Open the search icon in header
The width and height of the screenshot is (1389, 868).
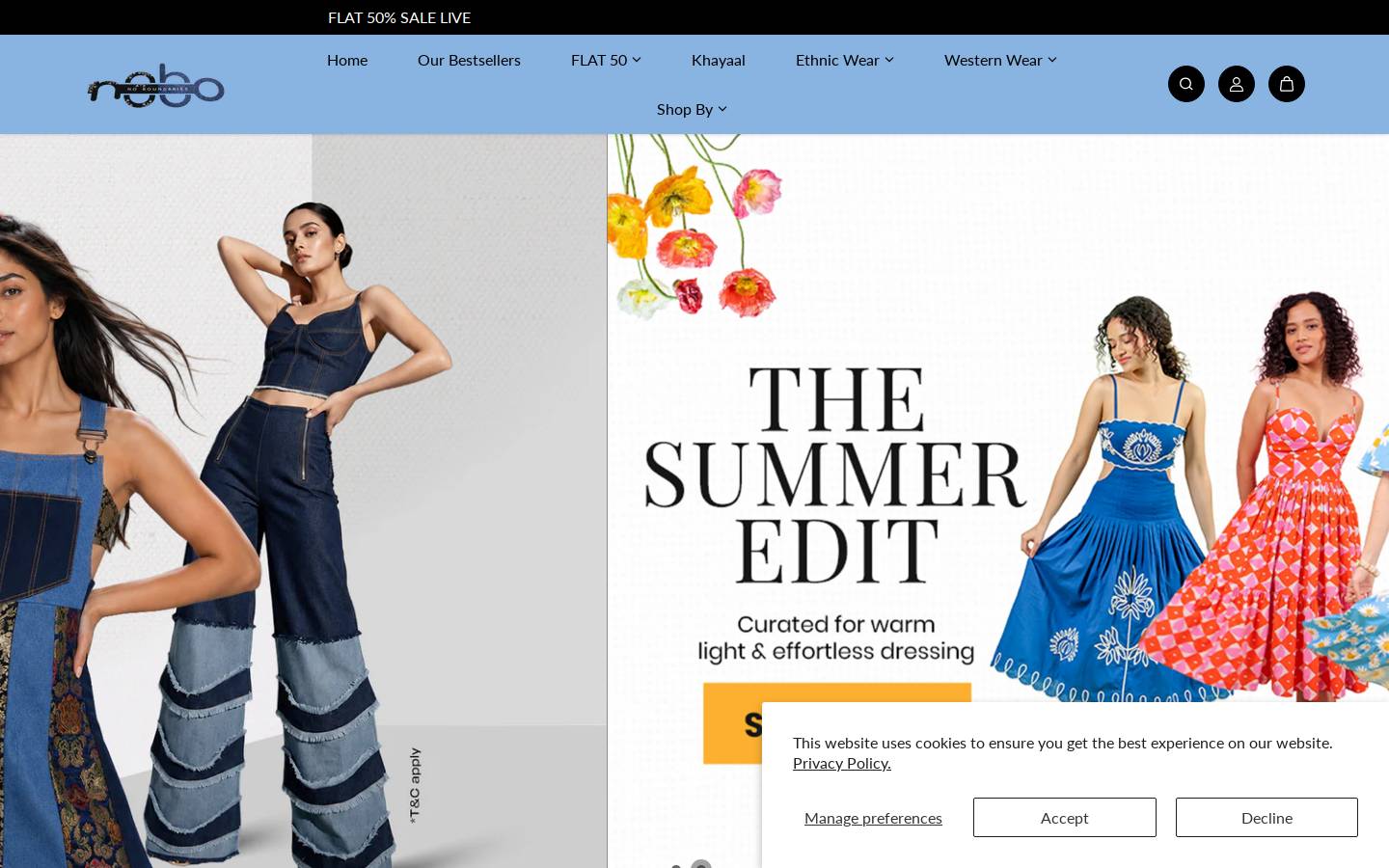click(x=1186, y=84)
